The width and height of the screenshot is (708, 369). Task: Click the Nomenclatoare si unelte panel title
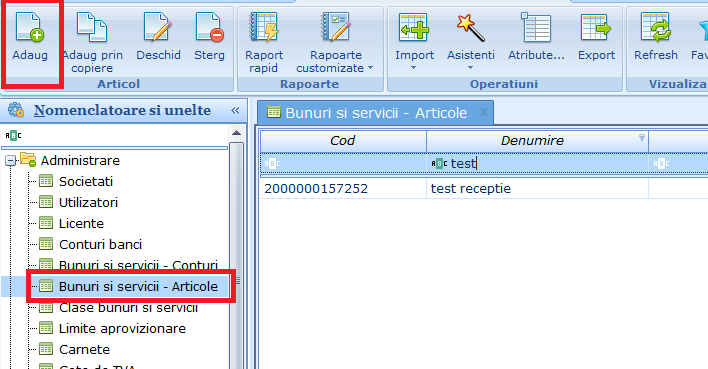[x=122, y=110]
